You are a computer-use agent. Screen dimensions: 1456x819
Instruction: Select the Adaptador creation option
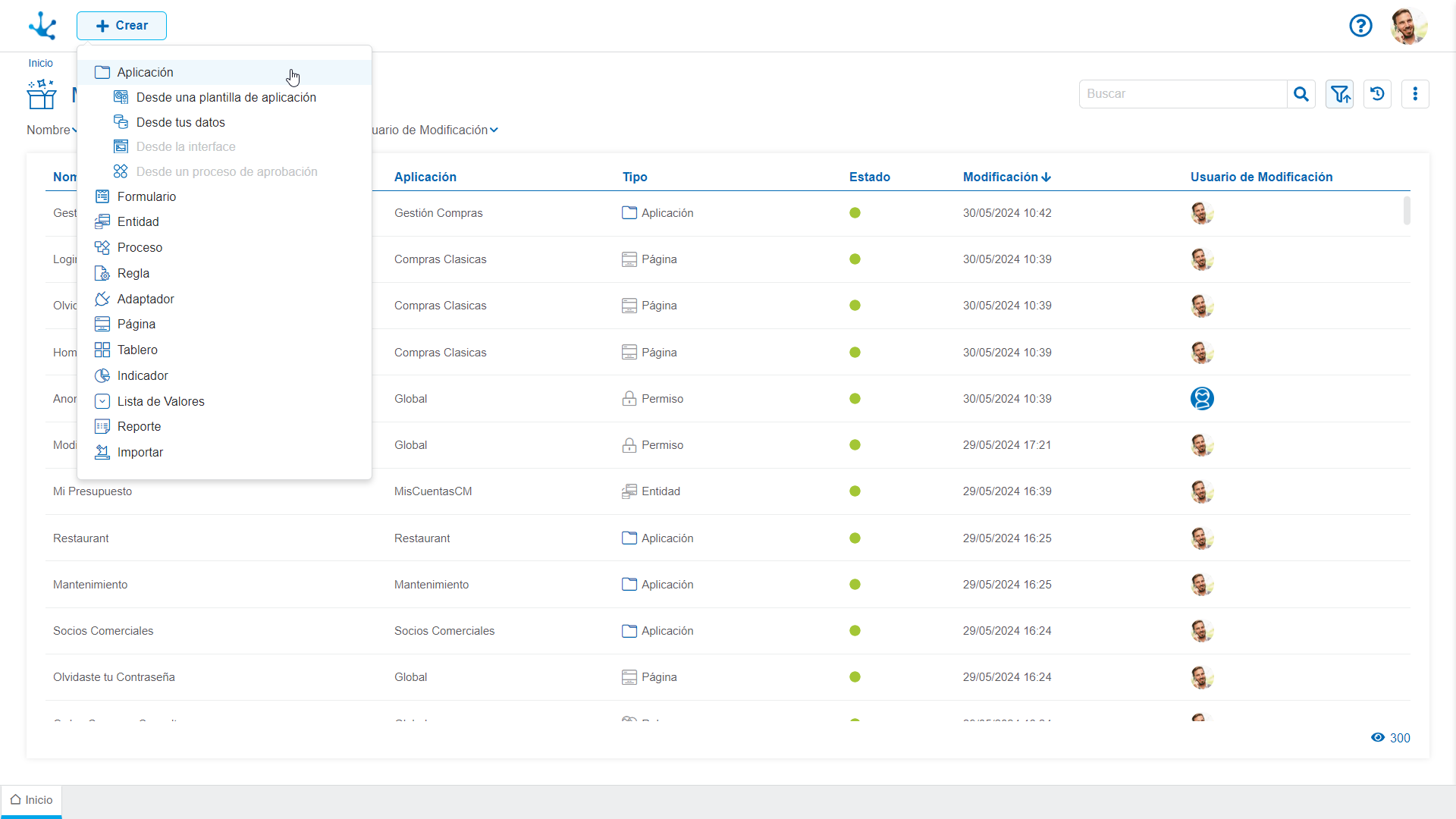145,298
